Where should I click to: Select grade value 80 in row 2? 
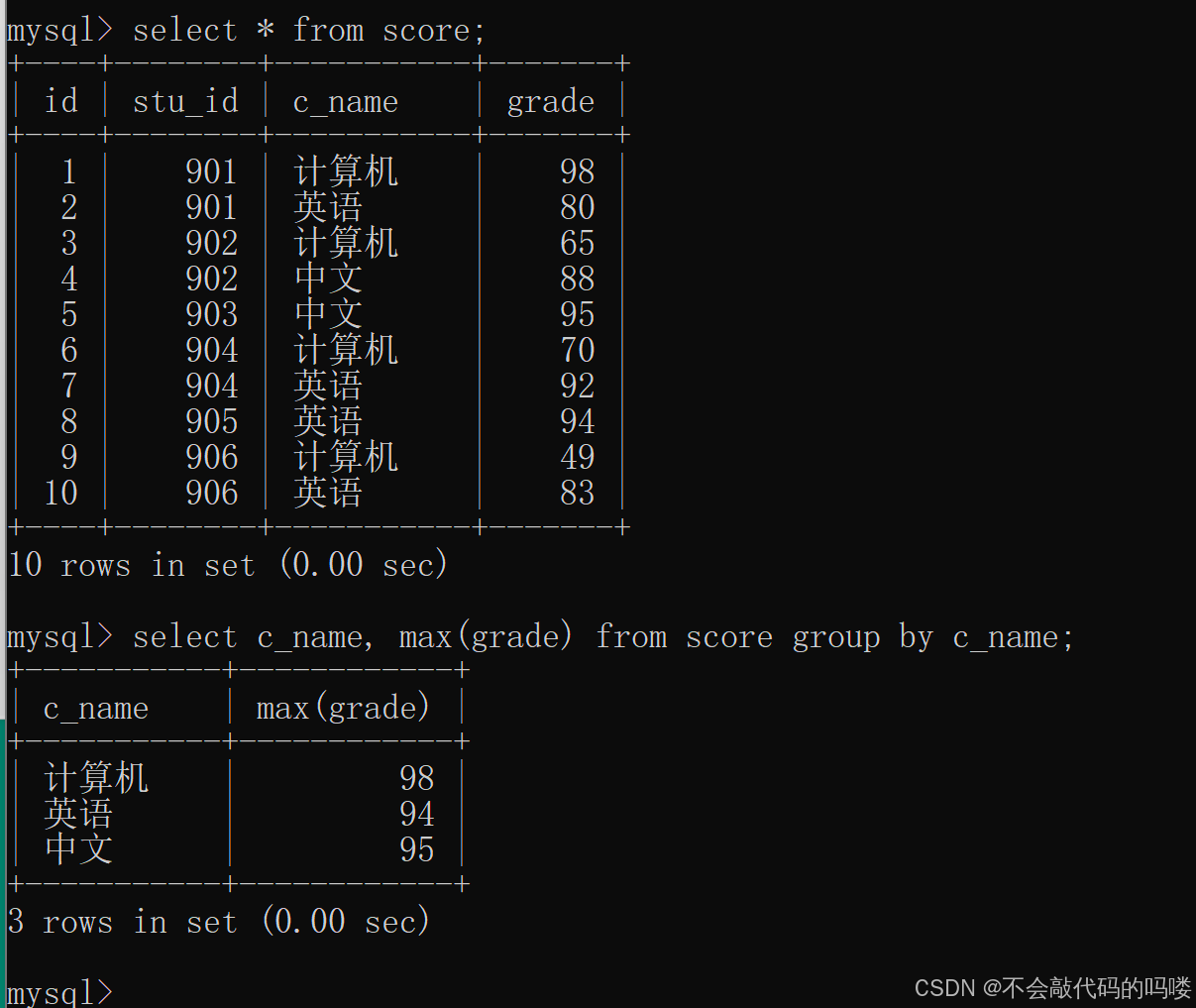pyautogui.click(x=577, y=207)
